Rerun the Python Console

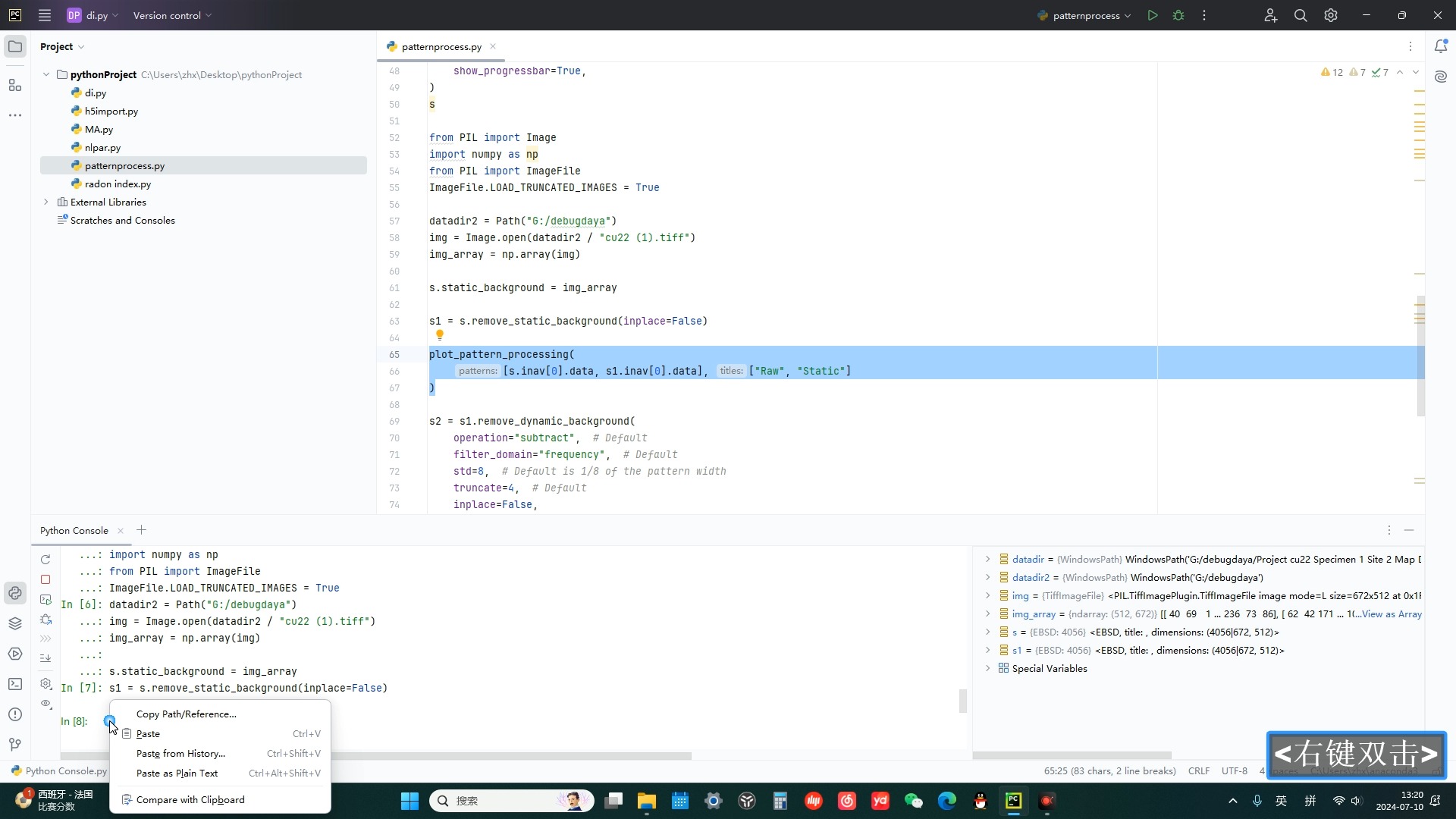[x=45, y=560]
